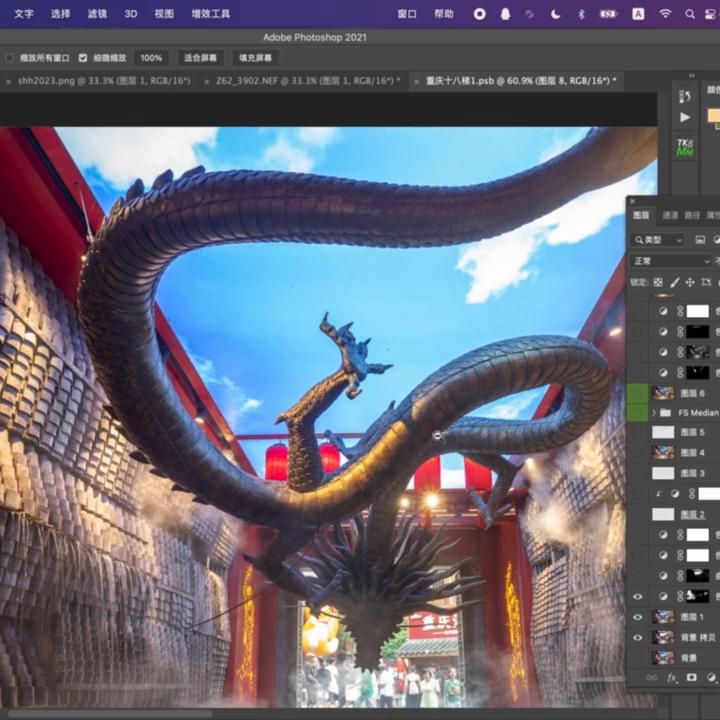Screen dimensions: 720x720
Task: Expand the FS Median layer group
Action: click(x=654, y=412)
